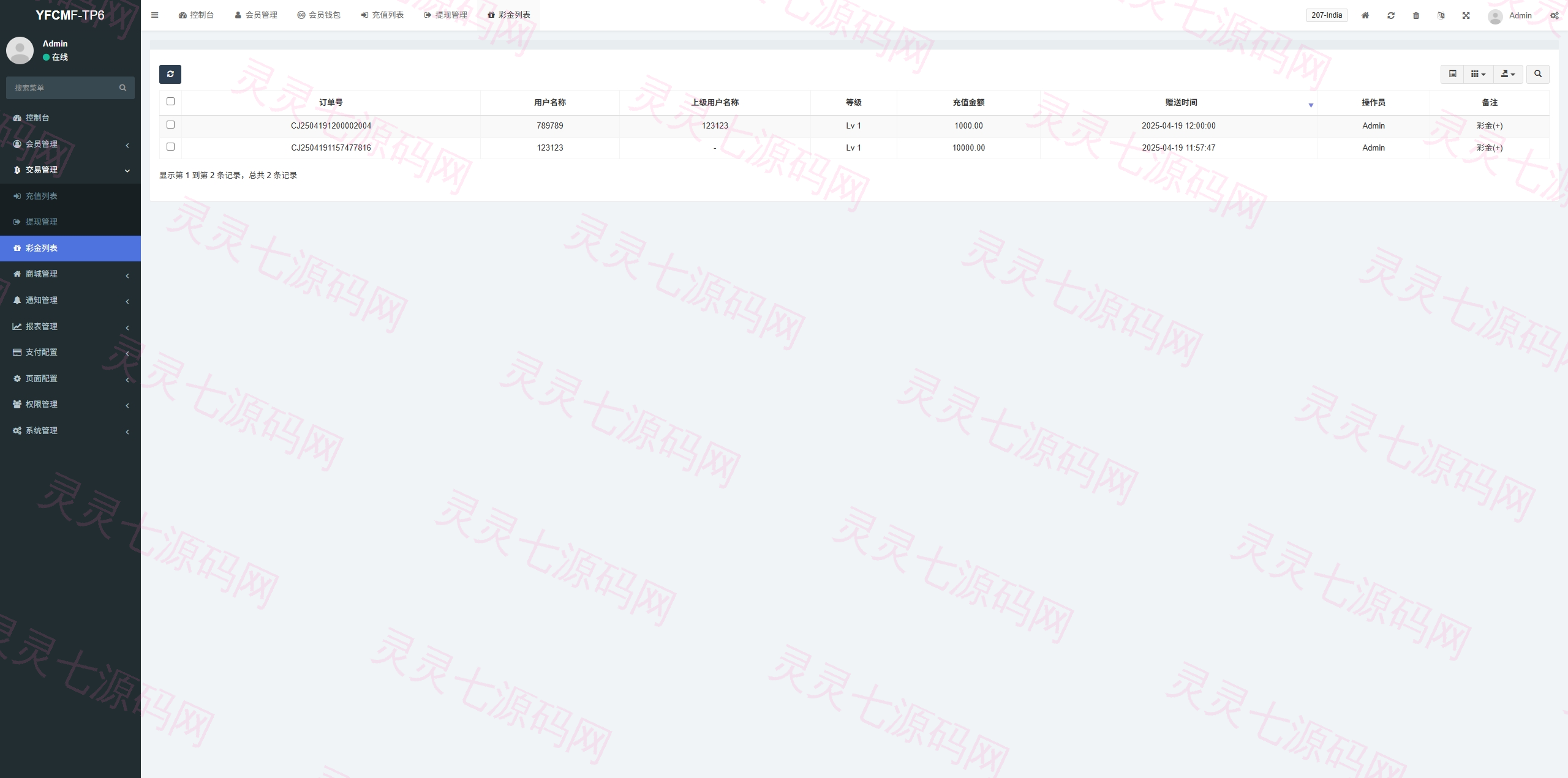1568x778 pixels.
Task: Collapse 交易管理 sidebar section
Action: pos(70,170)
